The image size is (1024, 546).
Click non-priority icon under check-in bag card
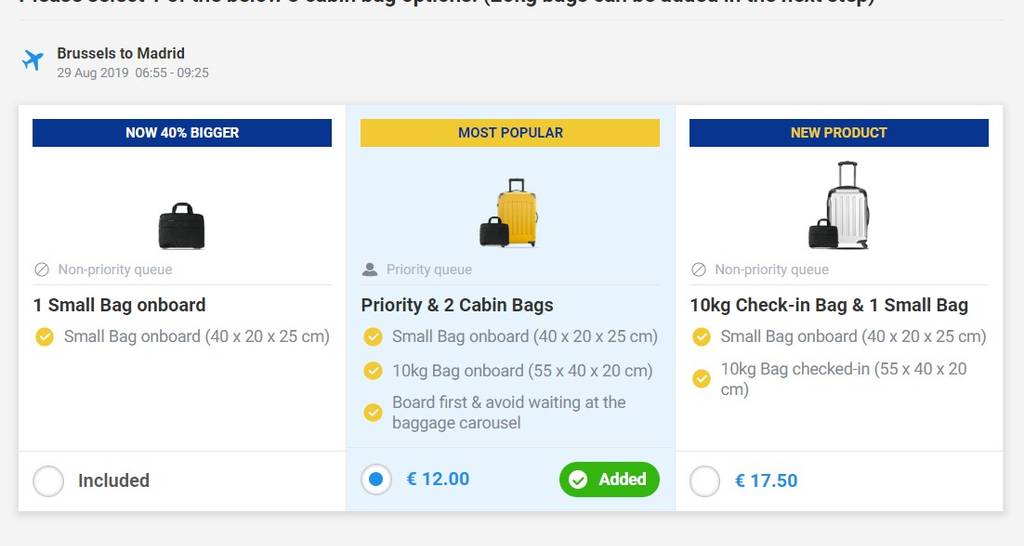coord(699,269)
